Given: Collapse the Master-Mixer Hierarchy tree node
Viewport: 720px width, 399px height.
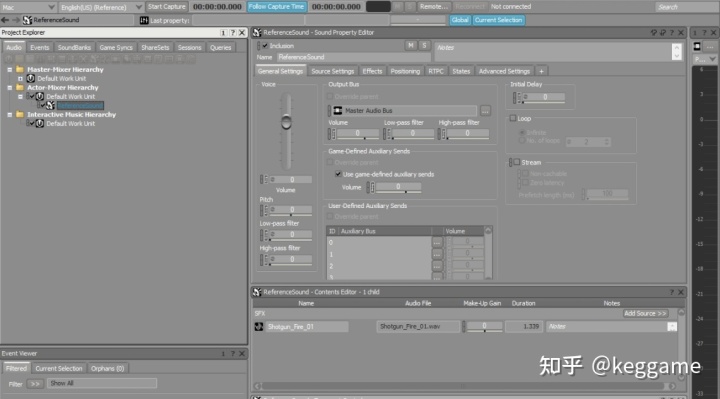Looking at the screenshot, I should click(10, 70).
